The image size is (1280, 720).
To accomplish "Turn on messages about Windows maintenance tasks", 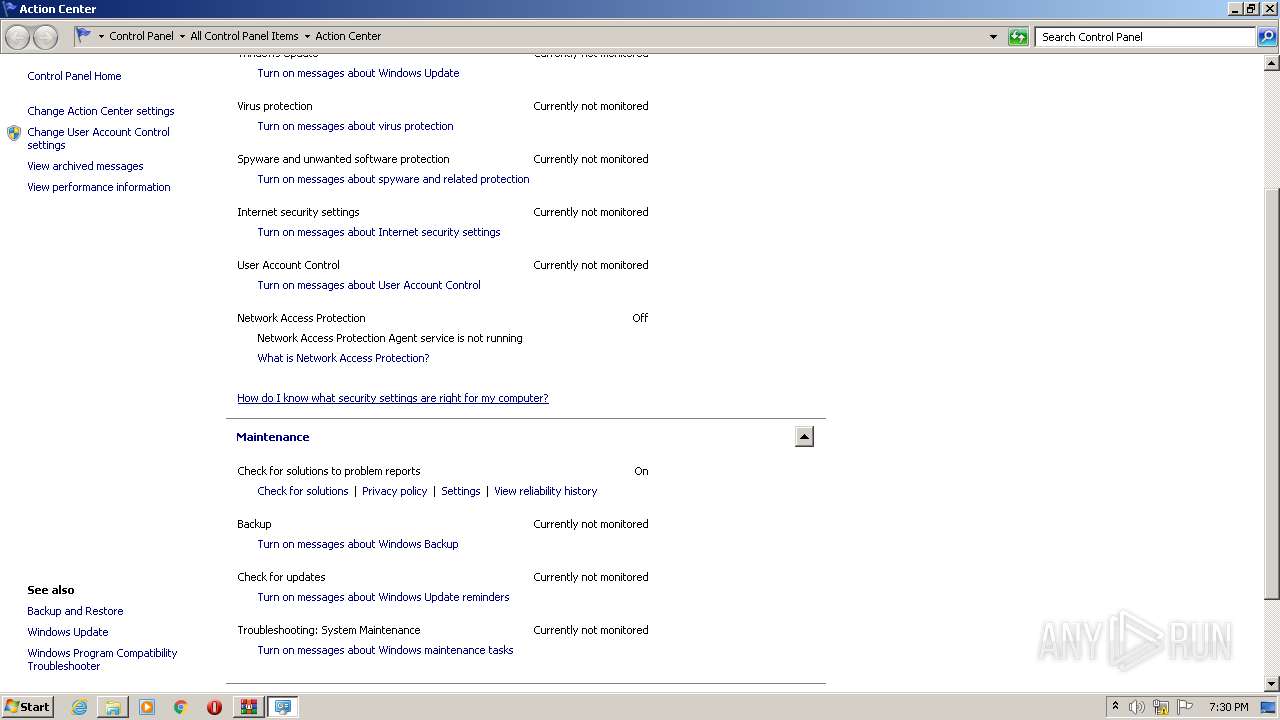I will click(x=385, y=650).
